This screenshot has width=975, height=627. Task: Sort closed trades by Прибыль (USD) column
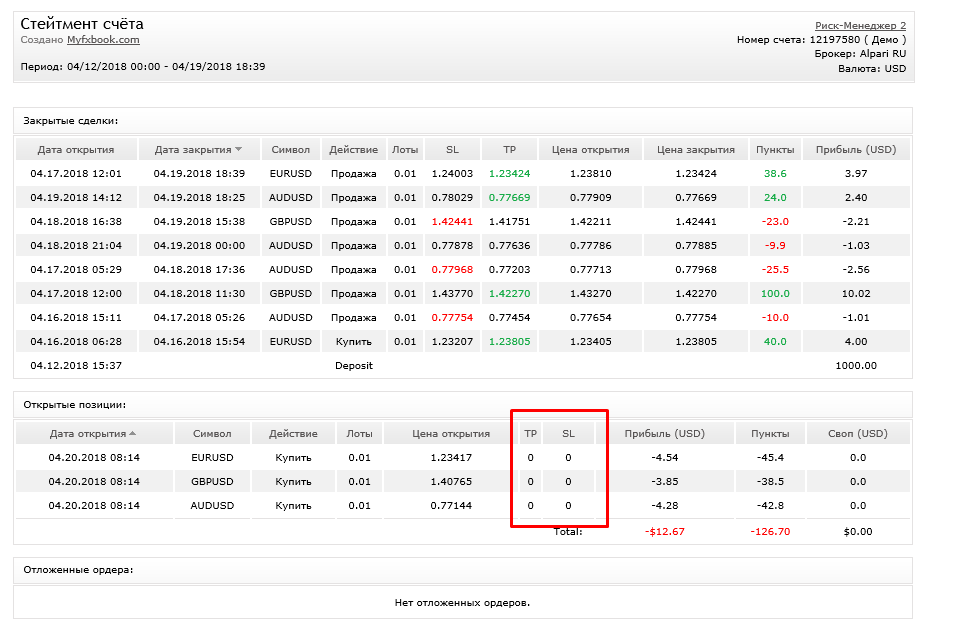[856, 150]
